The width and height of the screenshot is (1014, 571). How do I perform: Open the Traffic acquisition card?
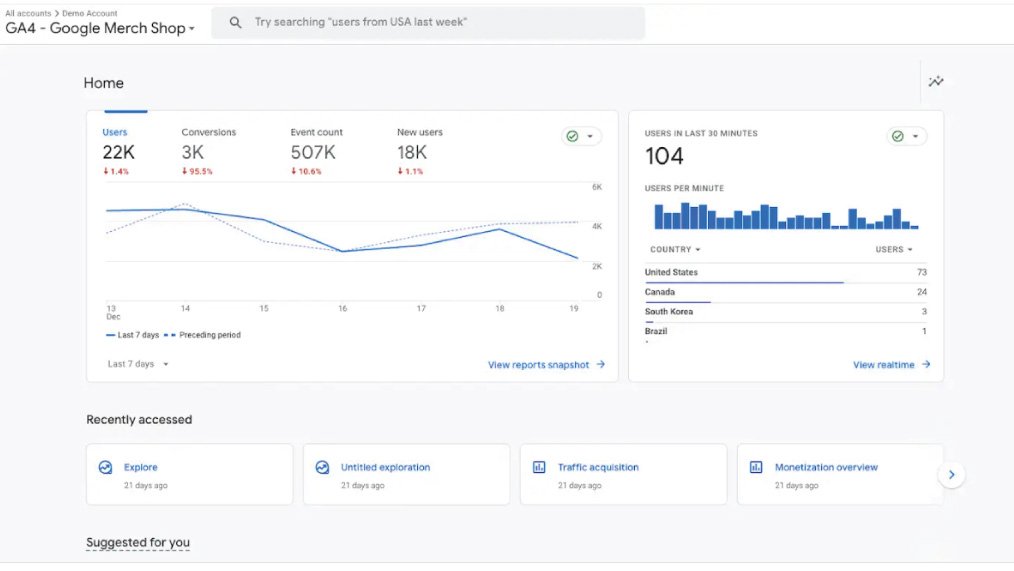623,474
